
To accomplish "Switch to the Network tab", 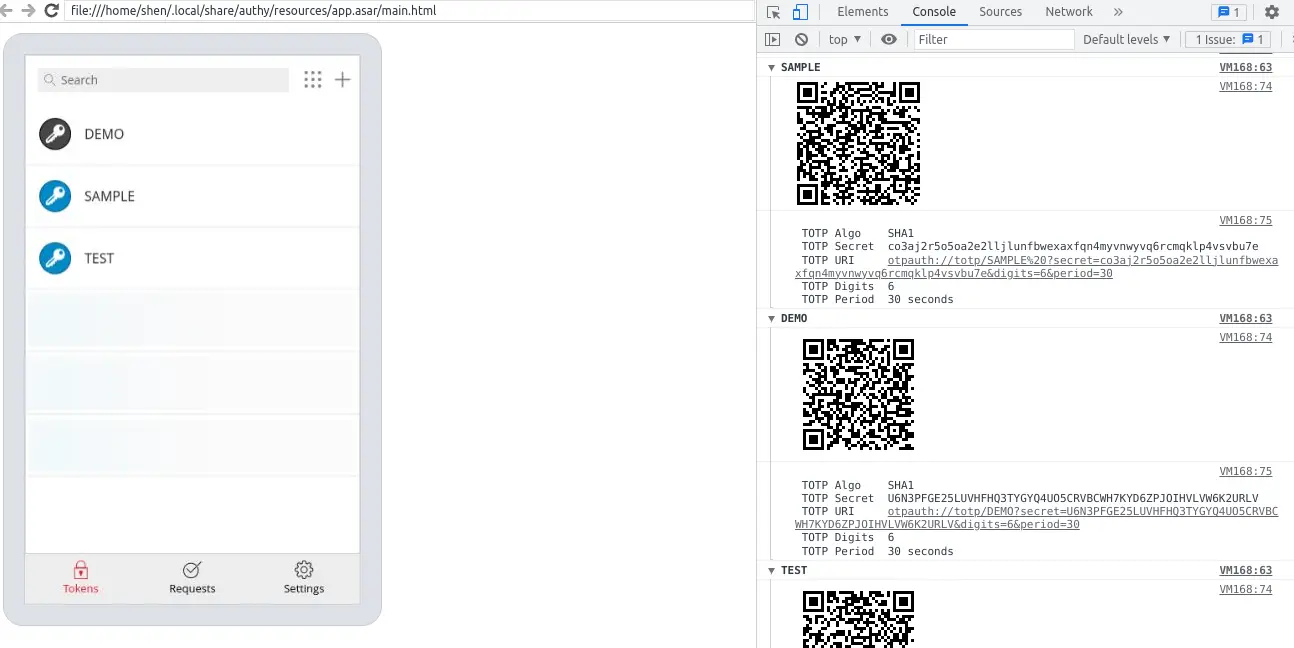I will pyautogui.click(x=1068, y=11).
